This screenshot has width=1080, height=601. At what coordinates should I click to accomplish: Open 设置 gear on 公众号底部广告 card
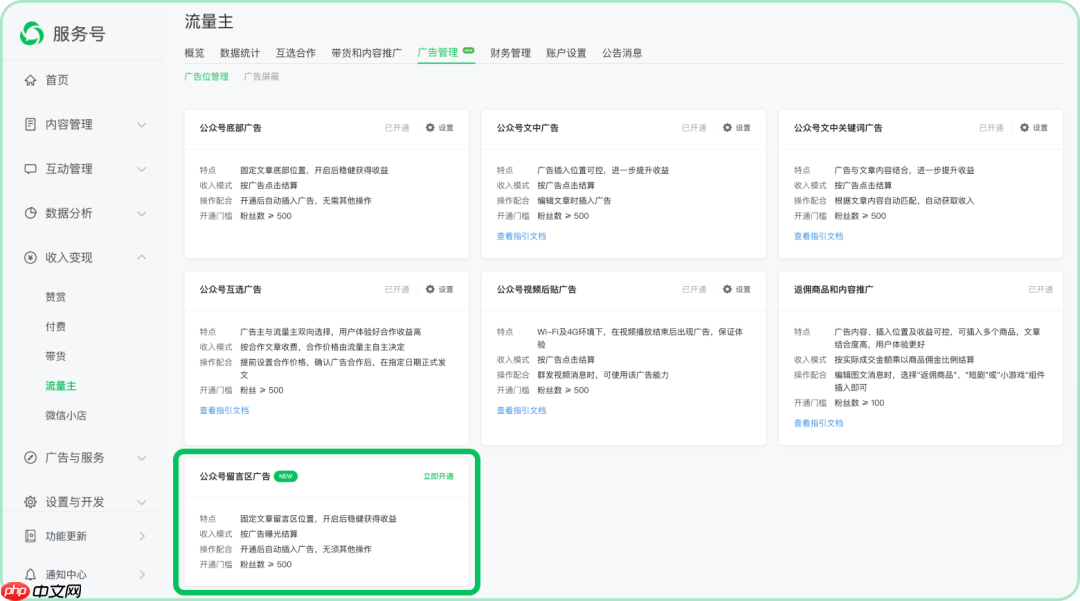point(429,127)
